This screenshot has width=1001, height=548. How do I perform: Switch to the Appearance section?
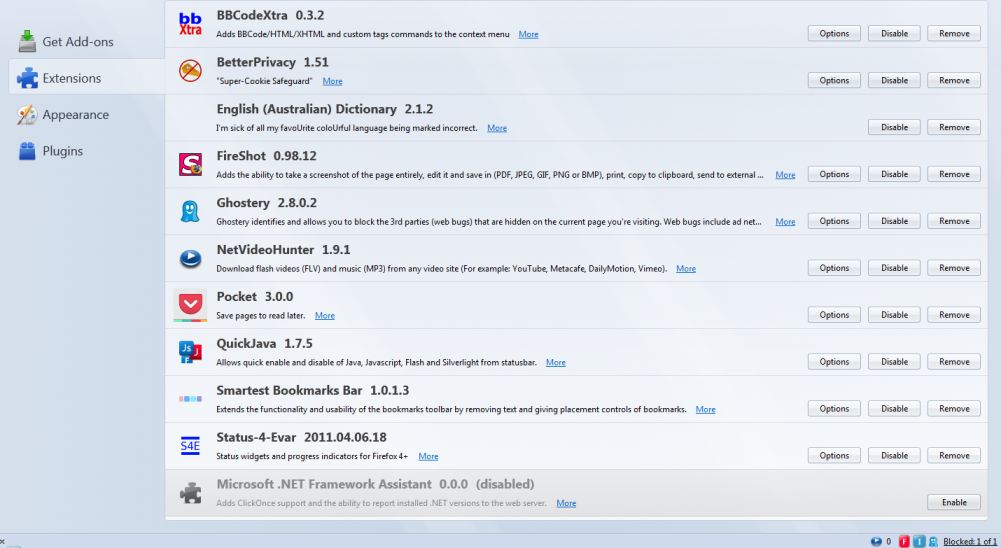point(75,115)
